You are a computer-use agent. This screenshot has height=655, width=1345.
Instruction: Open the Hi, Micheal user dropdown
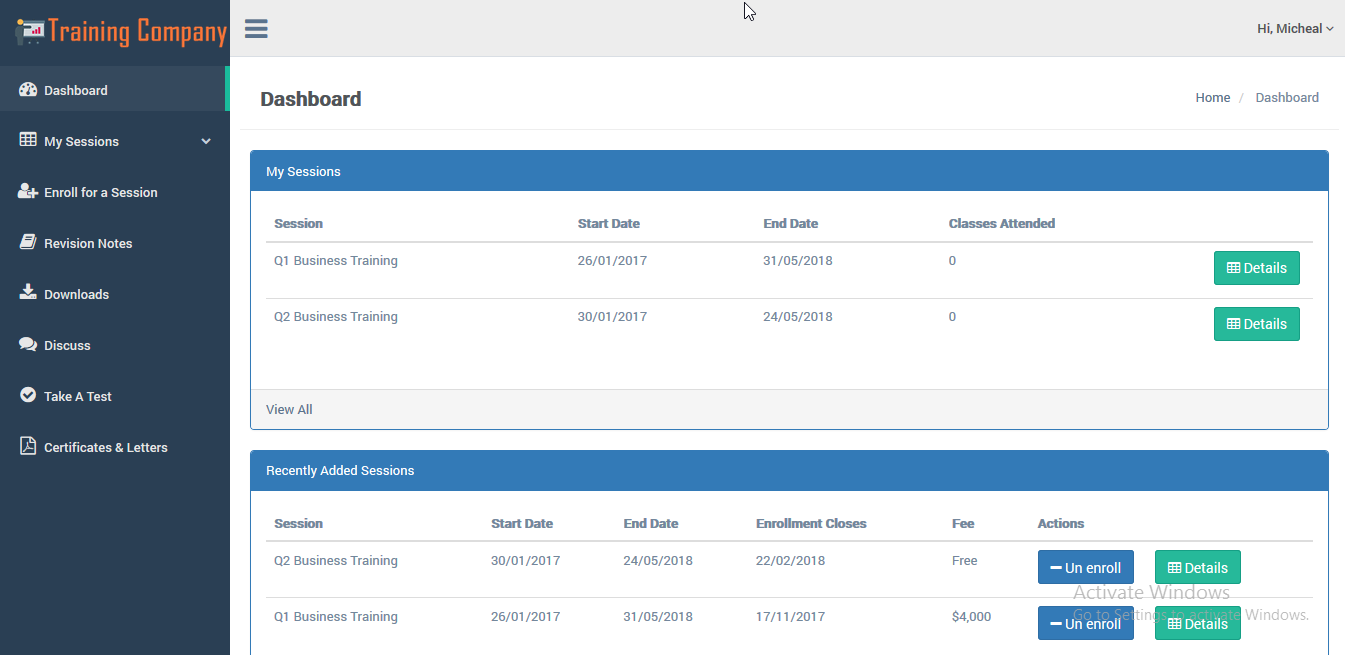(1294, 28)
